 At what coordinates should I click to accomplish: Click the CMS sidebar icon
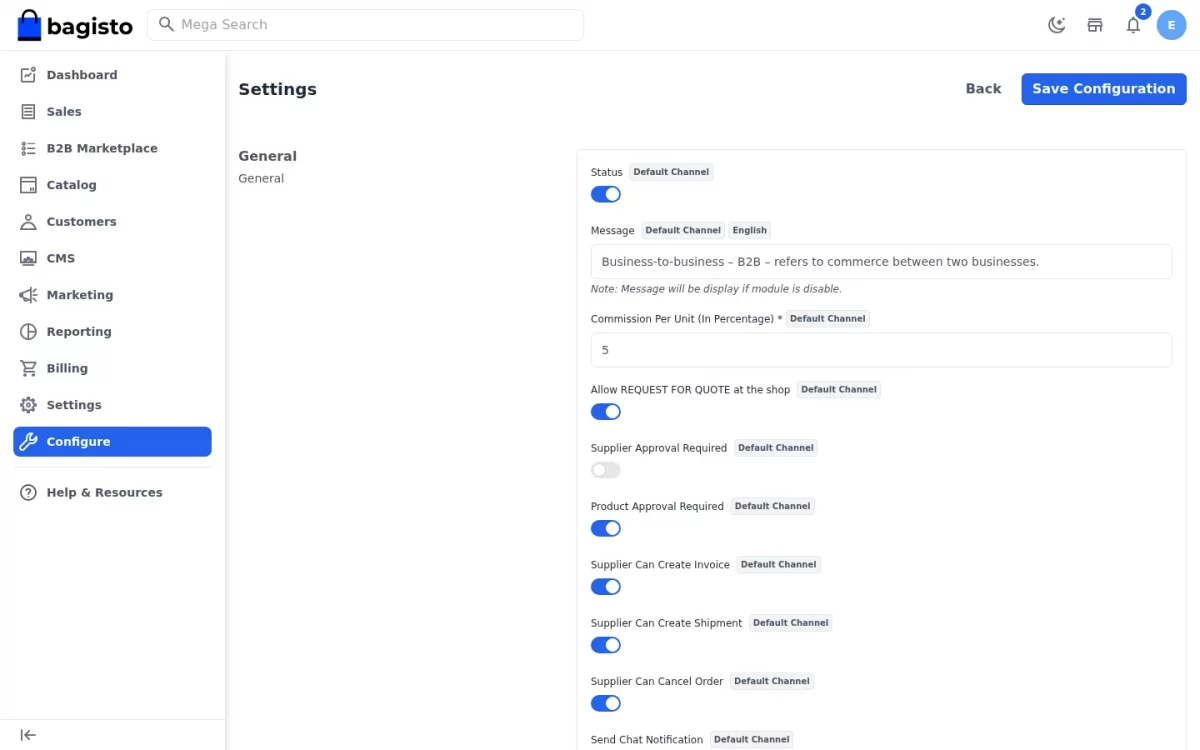[x=28, y=258]
